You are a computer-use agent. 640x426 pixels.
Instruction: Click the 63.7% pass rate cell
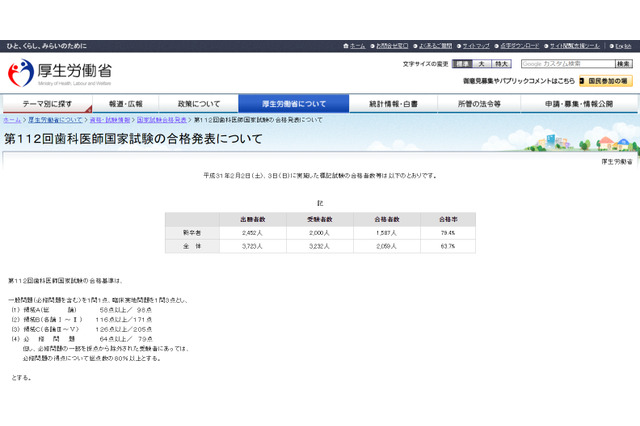448,246
